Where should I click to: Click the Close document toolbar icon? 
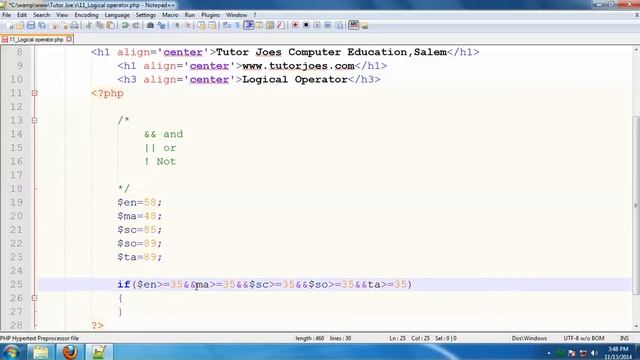[53, 25]
